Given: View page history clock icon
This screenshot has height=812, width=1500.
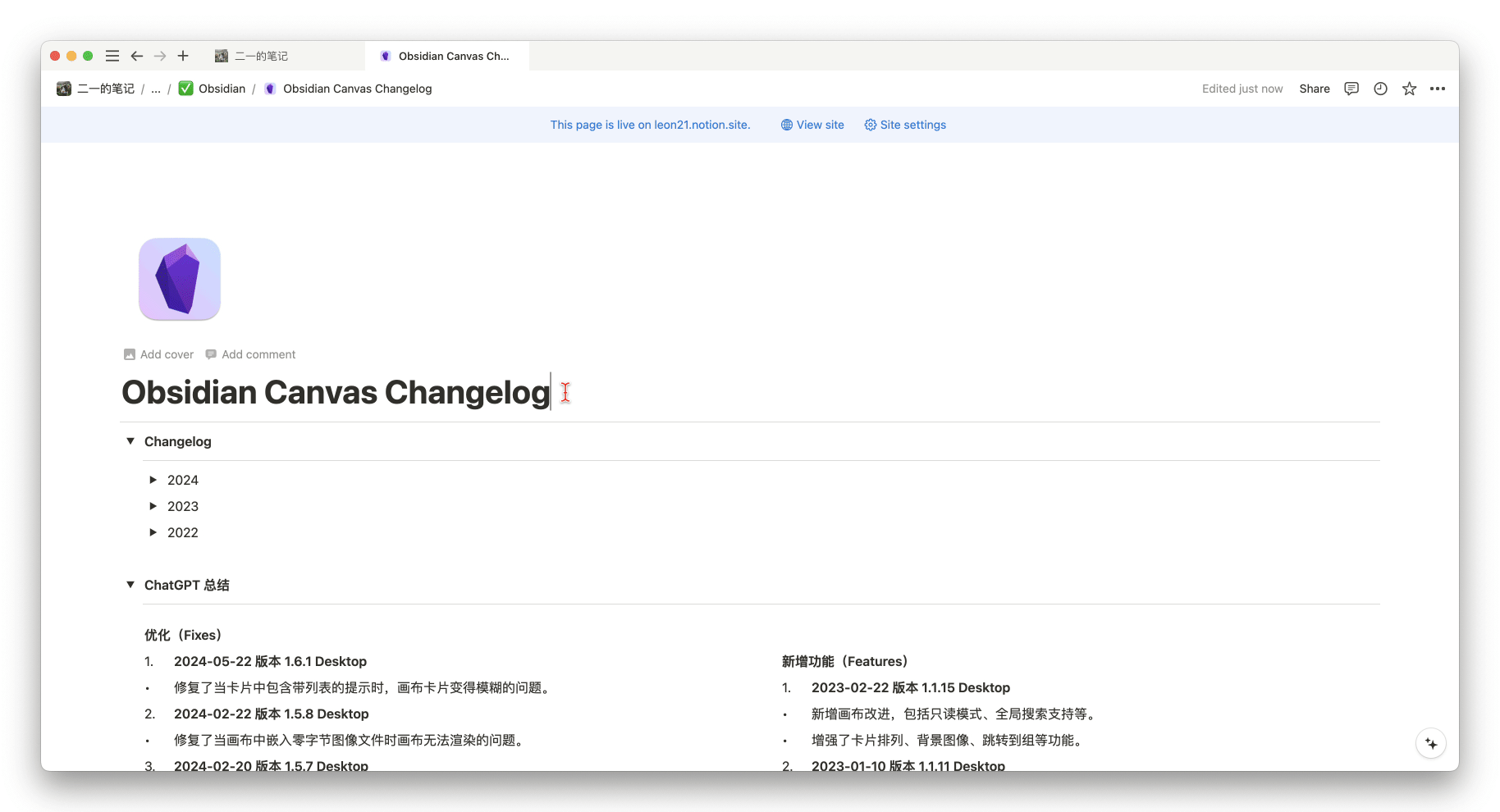Looking at the screenshot, I should [1380, 89].
